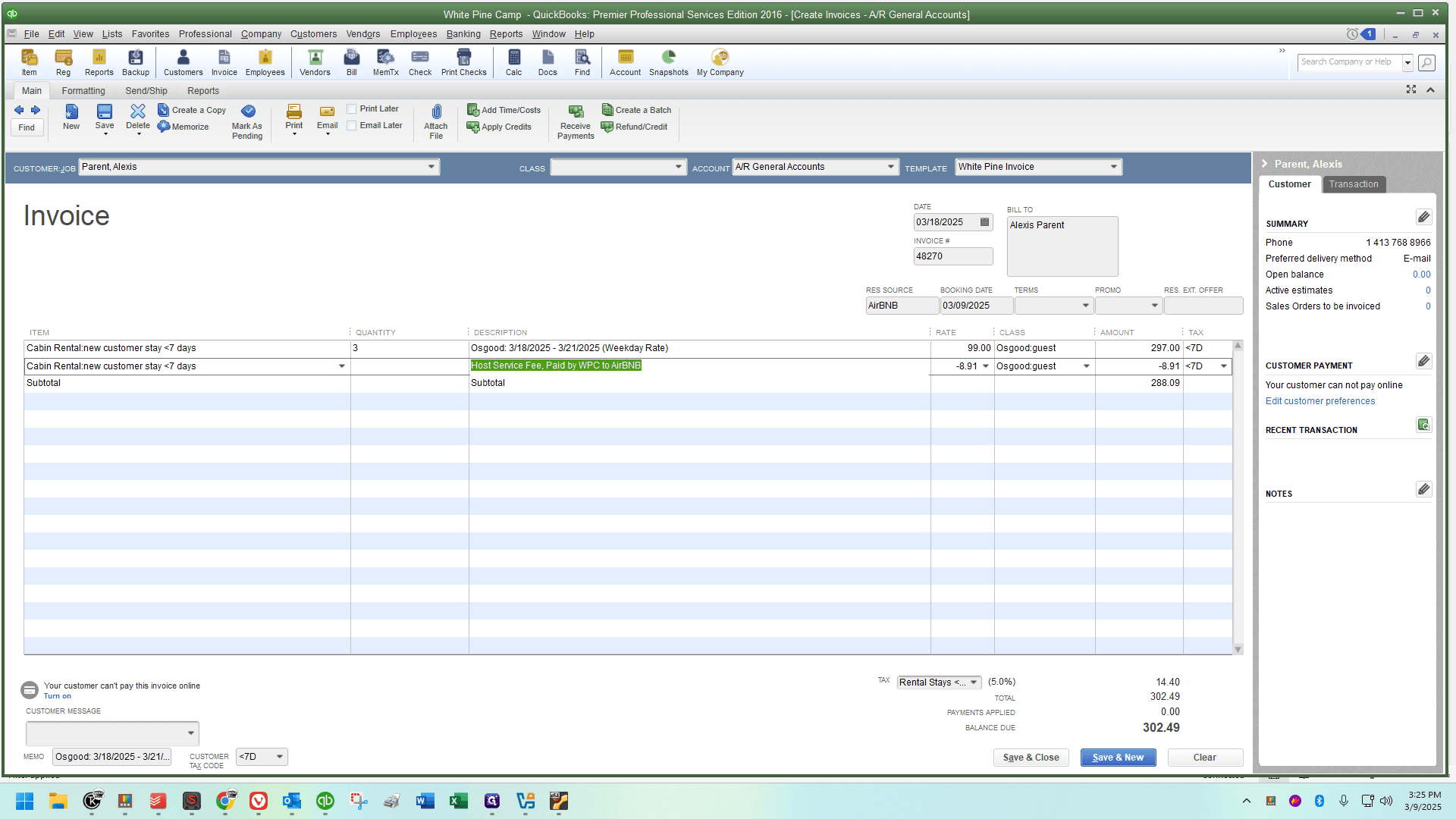Click Mark As Pending icon
Viewport: 1456px width, 819px height.
[247, 121]
